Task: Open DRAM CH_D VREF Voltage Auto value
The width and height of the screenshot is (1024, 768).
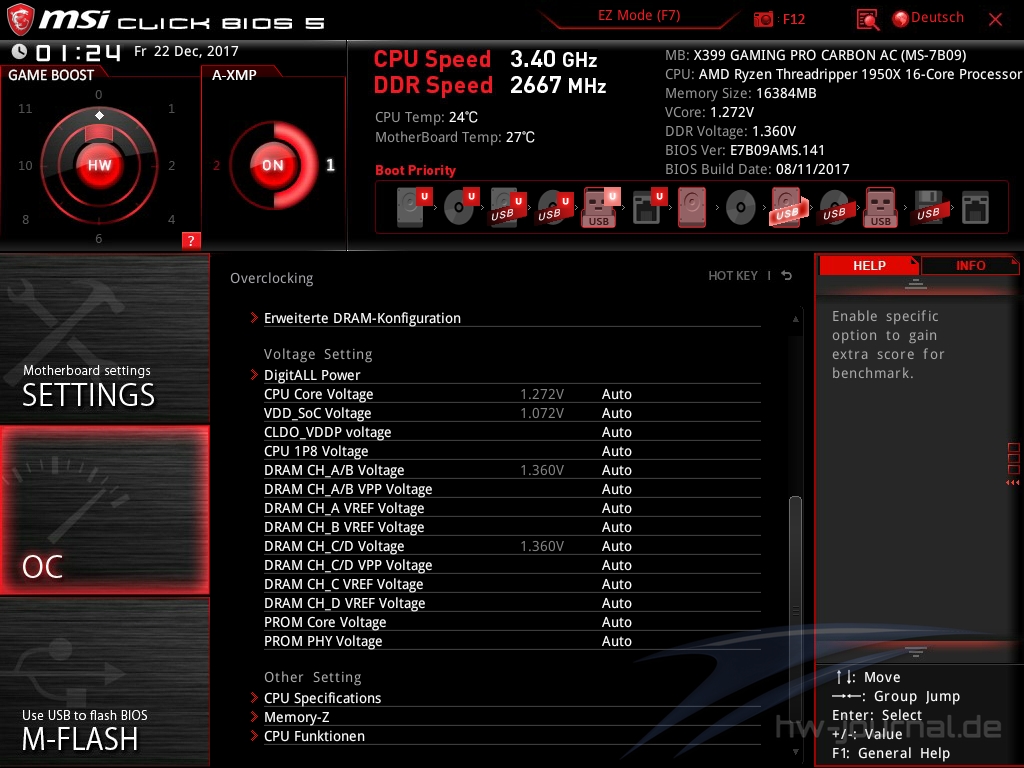Action: (616, 602)
